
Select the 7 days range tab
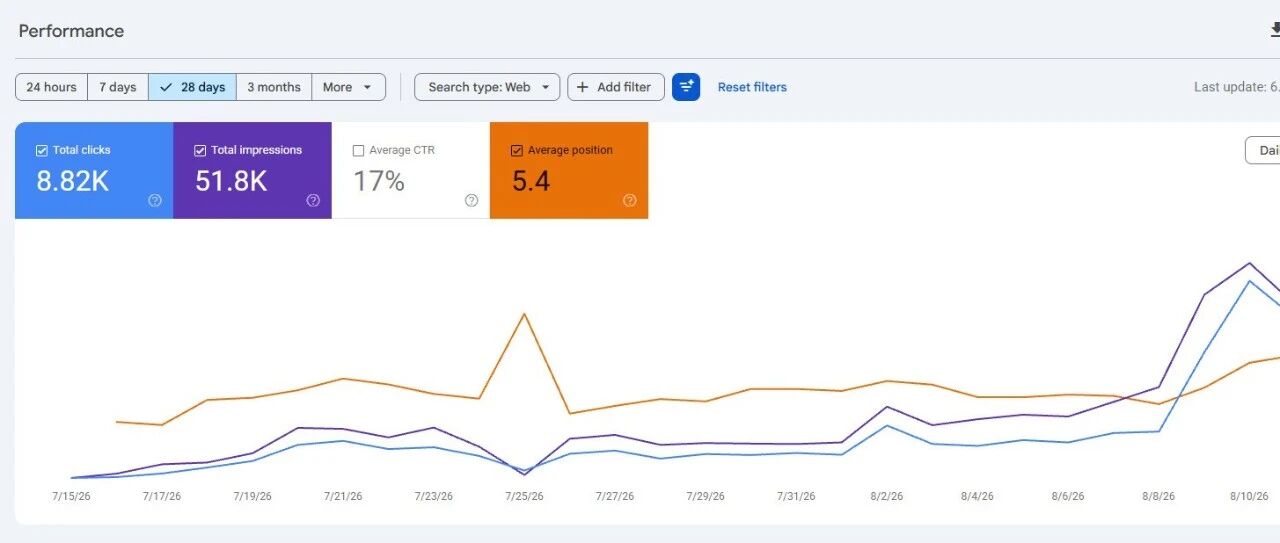(x=118, y=87)
